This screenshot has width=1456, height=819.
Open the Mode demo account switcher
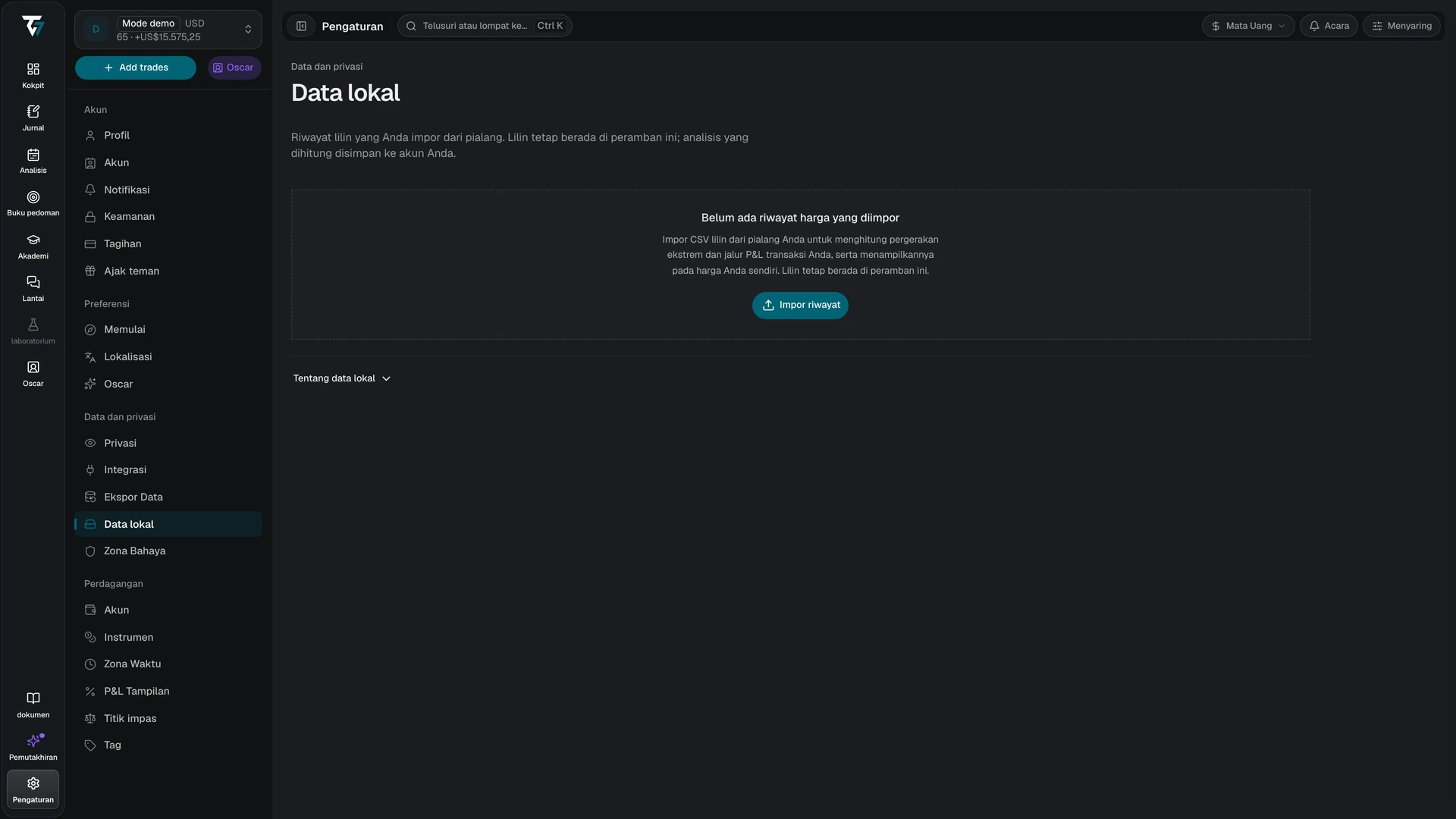coord(168,30)
